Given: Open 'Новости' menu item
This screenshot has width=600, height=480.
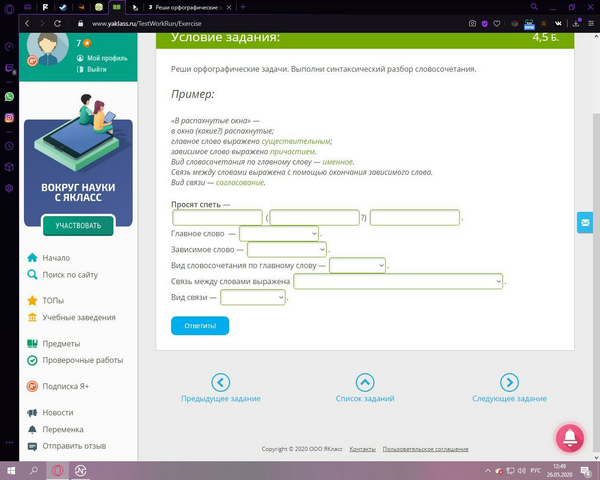Looking at the screenshot, I should coord(50,412).
